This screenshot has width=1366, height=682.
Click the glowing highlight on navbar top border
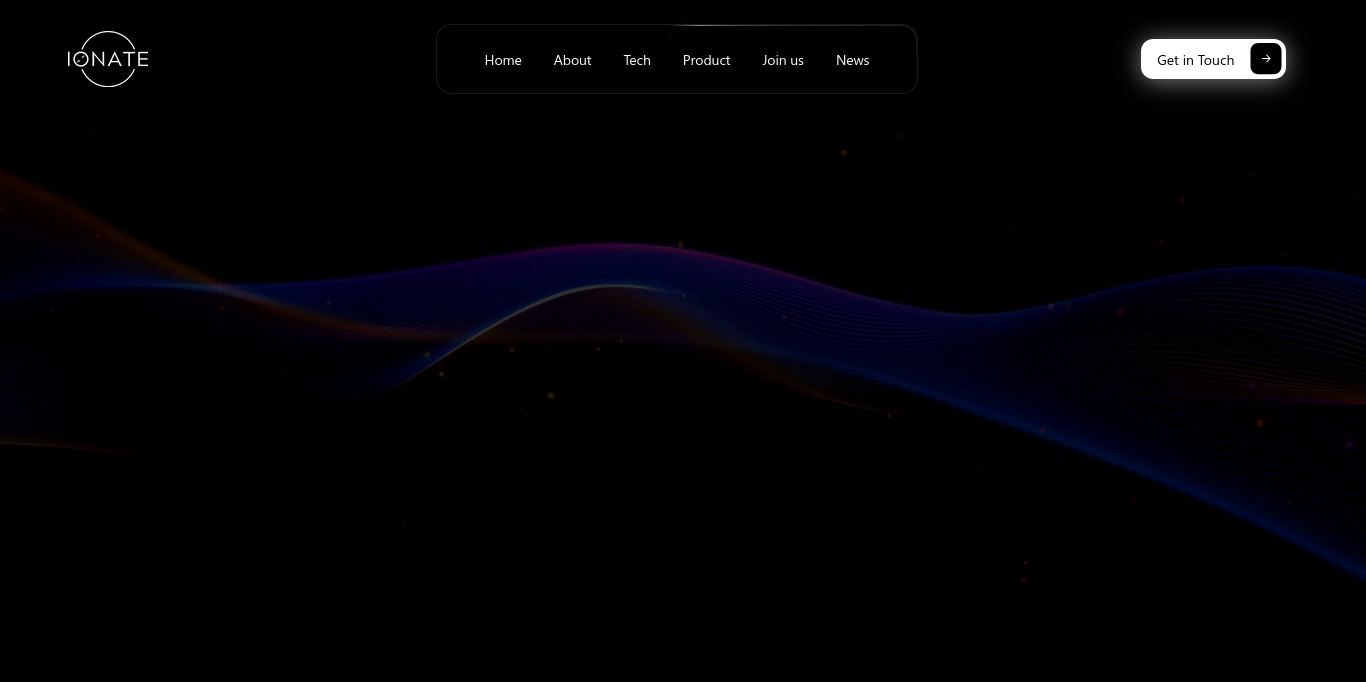700,25
